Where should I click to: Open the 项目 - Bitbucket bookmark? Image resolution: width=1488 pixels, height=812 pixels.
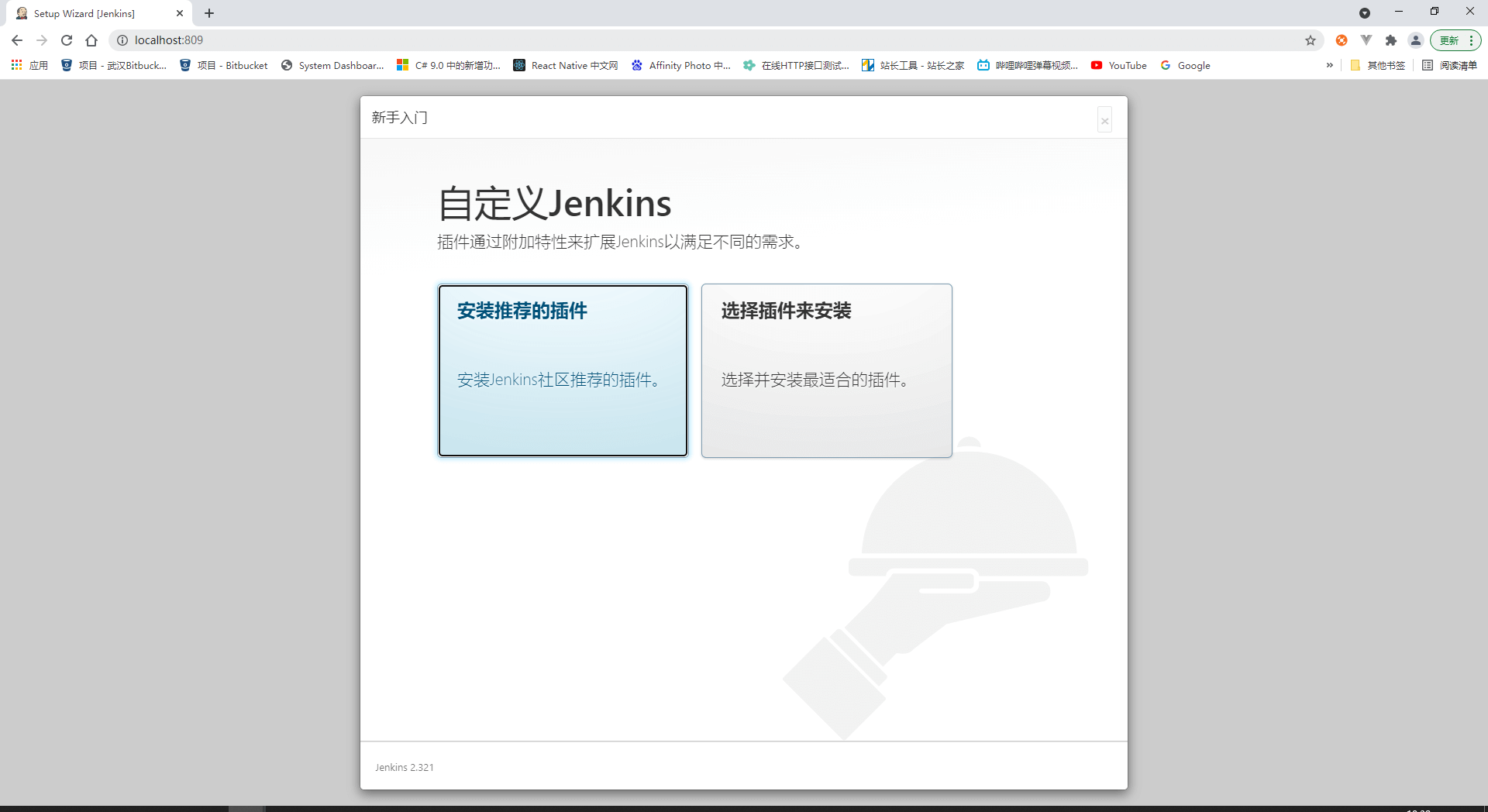click(x=224, y=65)
